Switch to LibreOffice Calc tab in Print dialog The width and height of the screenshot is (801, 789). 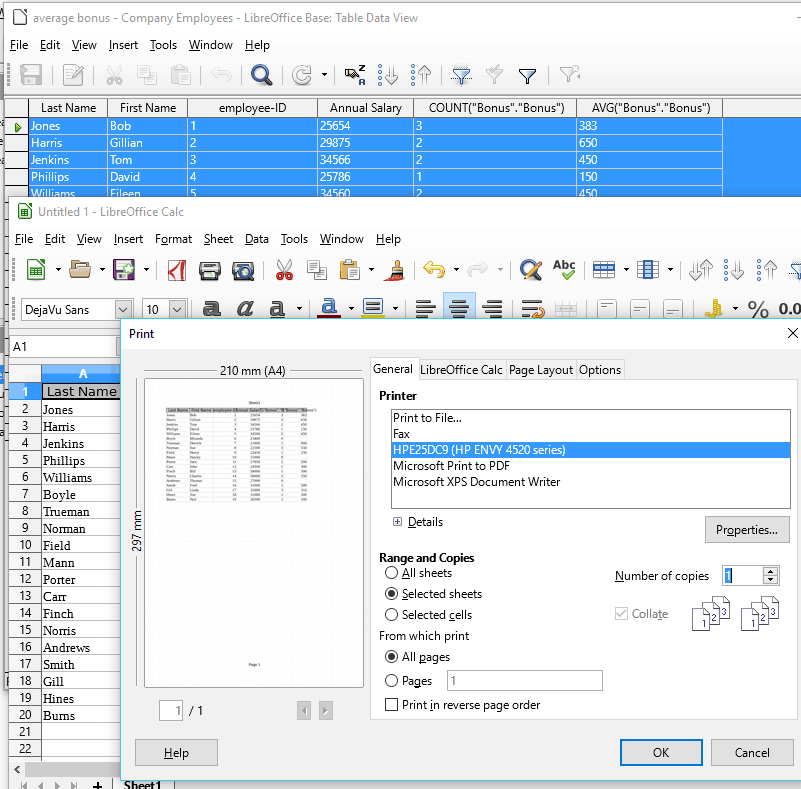pos(461,370)
